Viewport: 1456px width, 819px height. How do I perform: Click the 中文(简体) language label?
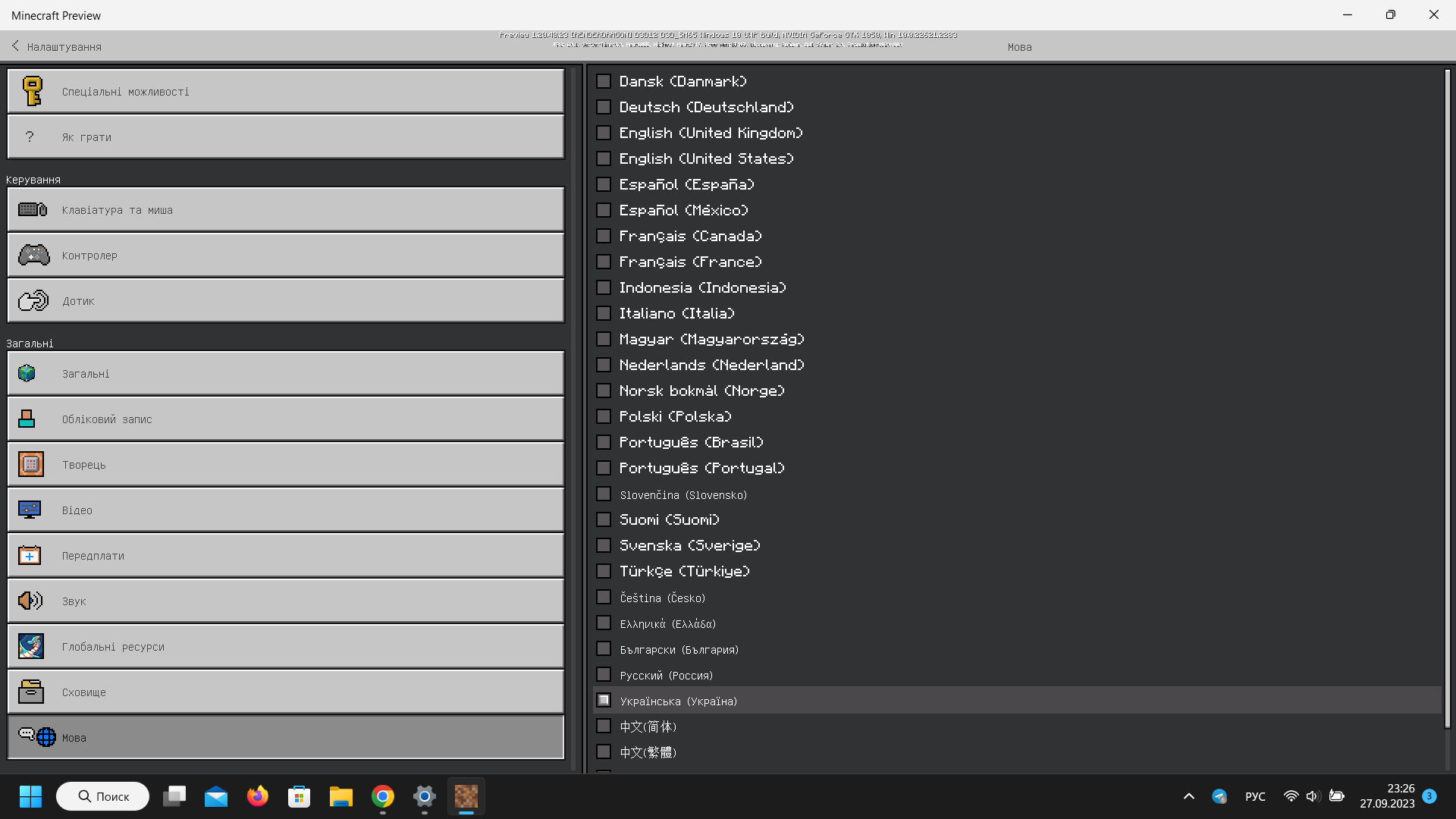click(x=648, y=726)
